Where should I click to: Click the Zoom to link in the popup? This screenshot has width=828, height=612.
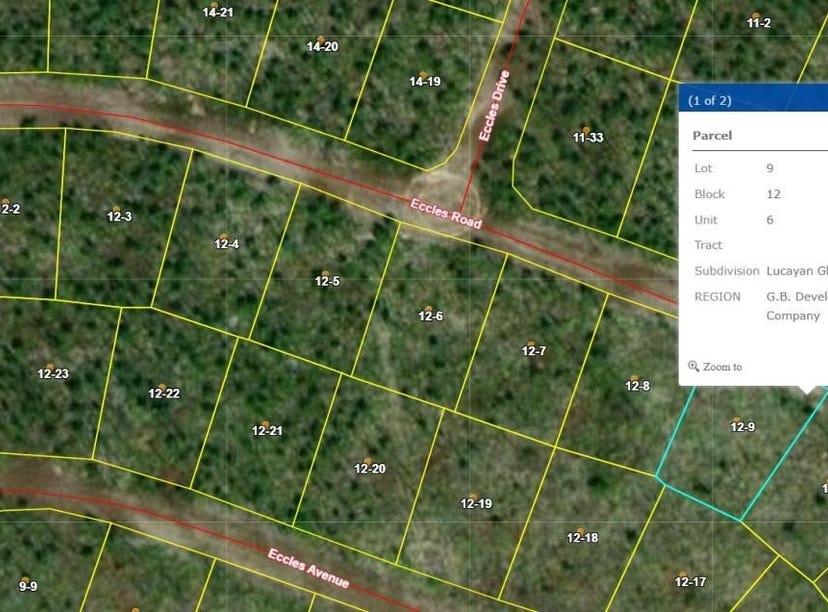(x=722, y=367)
